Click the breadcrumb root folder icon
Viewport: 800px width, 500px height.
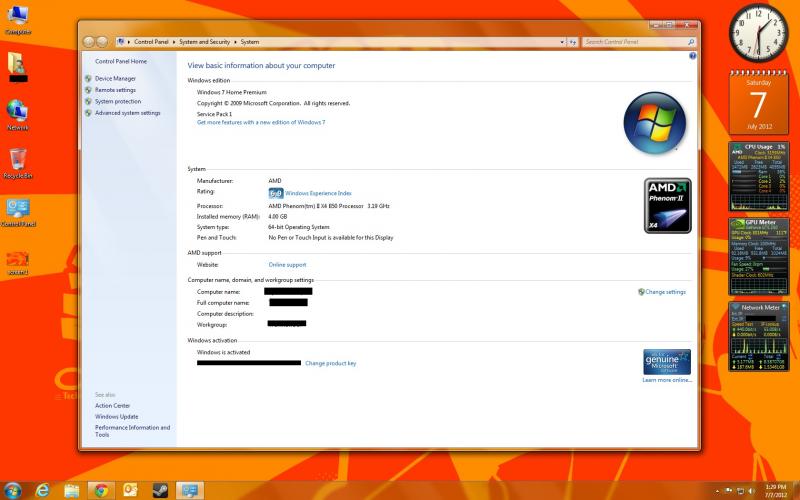[120, 42]
